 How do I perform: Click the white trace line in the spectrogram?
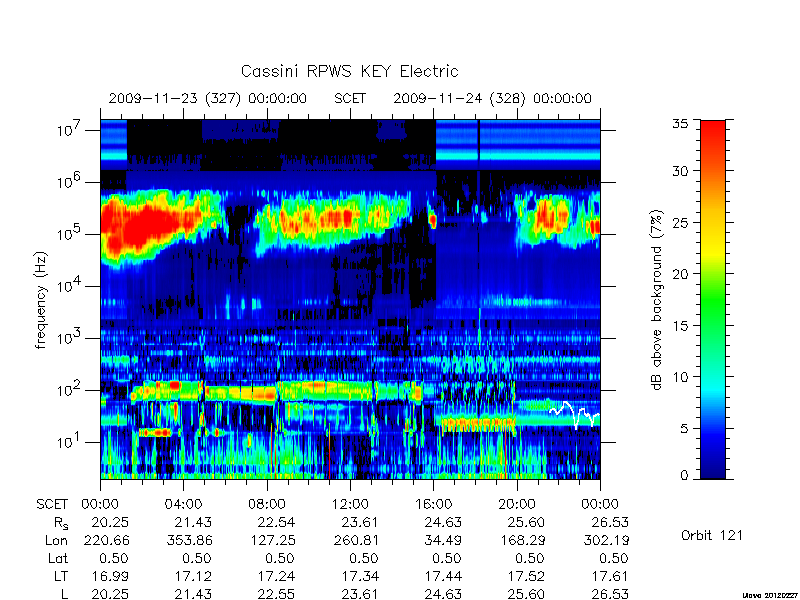point(574,414)
